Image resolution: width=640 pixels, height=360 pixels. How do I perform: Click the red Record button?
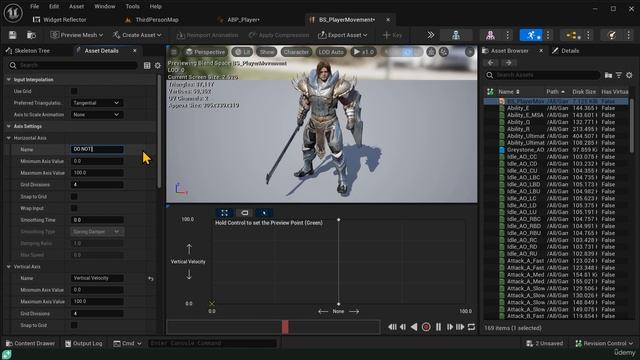[x=426, y=327]
